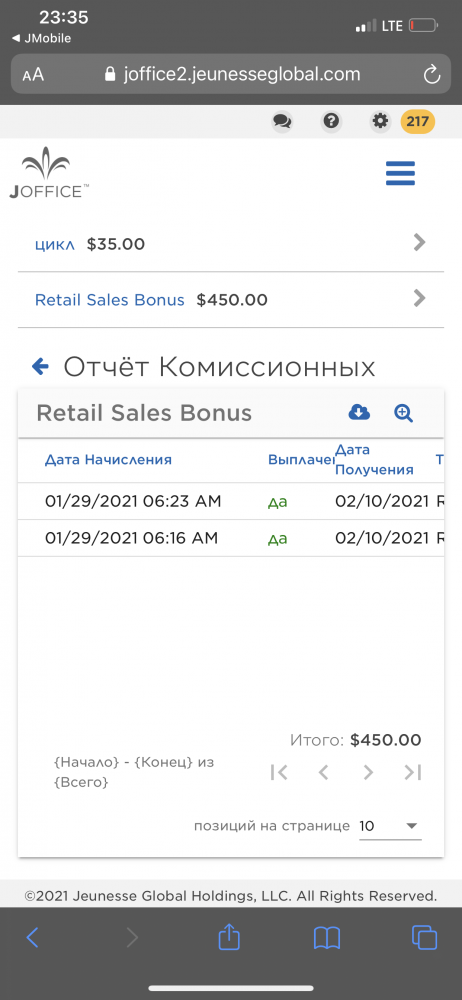Sort by Дата Начисления column header
The width and height of the screenshot is (462, 1000).
(x=108, y=459)
